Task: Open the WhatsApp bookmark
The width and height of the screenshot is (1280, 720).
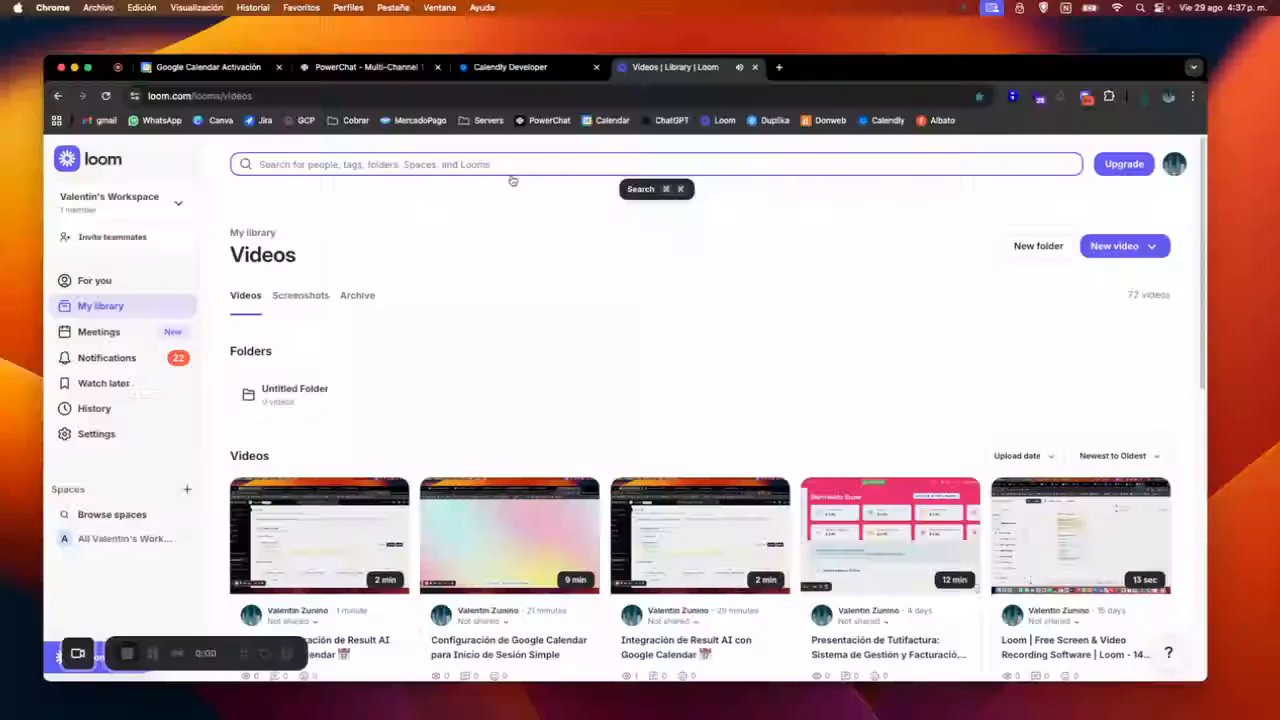Action: (154, 120)
